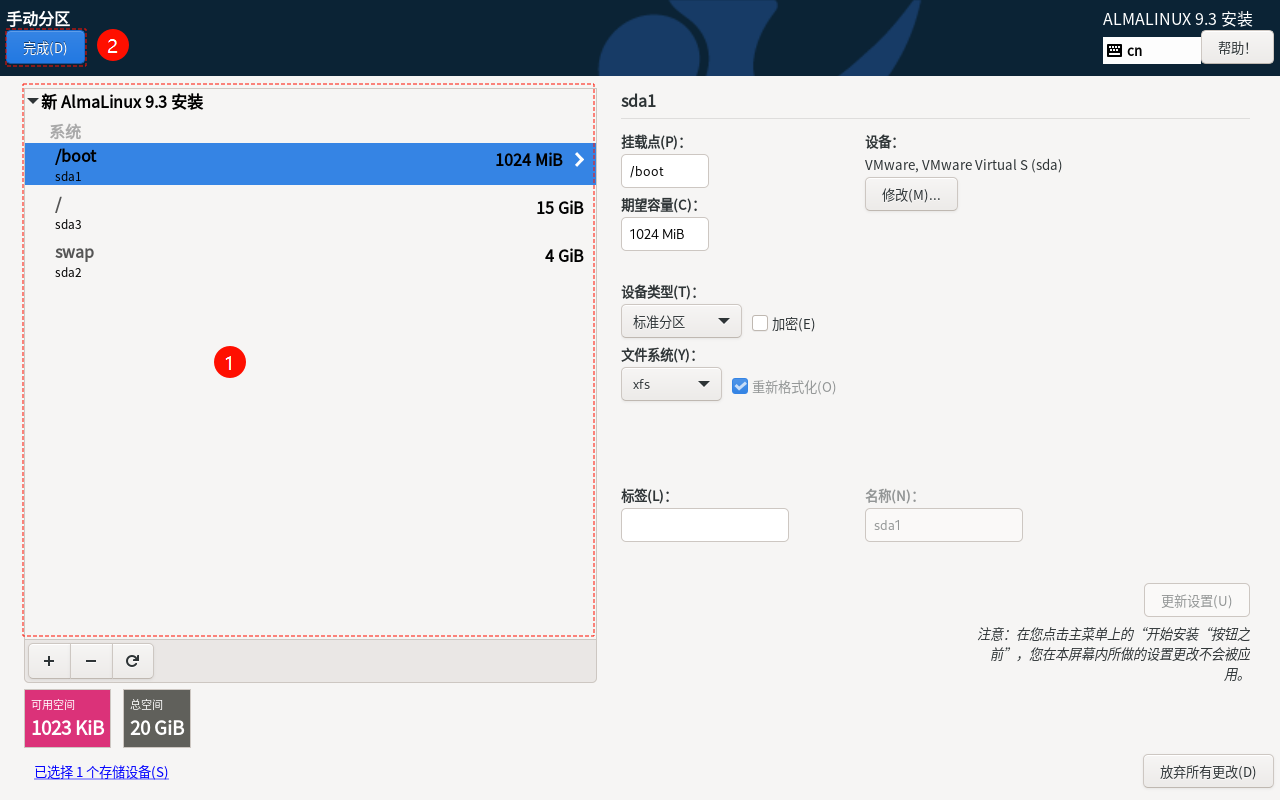Open the 标准分区 device type dropdown
Image resolution: width=1280 pixels, height=800 pixels.
[x=680, y=322]
